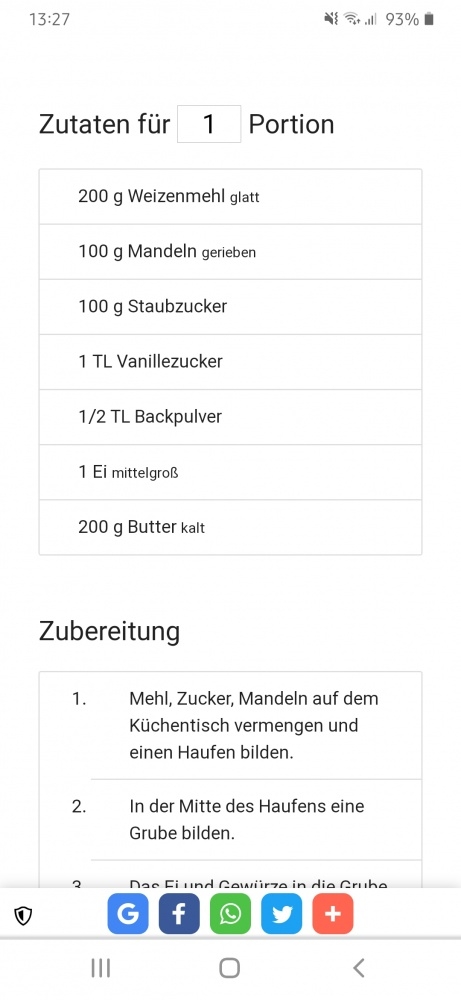This screenshot has width=461, height=1000.
Task: Tap the Android home button
Action: [x=230, y=967]
